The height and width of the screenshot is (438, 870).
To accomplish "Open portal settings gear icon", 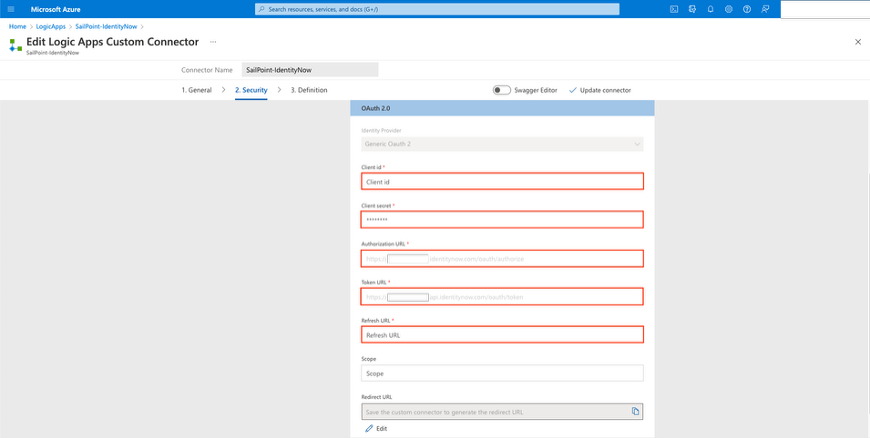I will [x=729, y=9].
